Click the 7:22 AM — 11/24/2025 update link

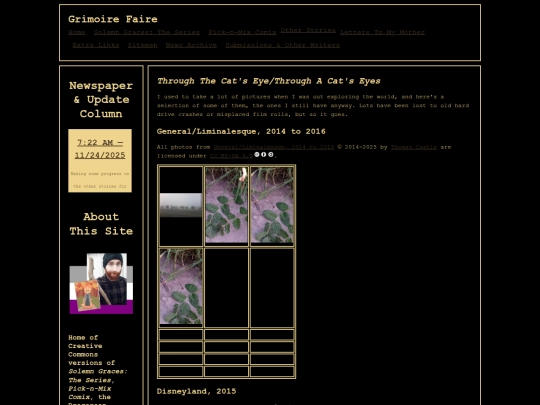(x=100, y=149)
